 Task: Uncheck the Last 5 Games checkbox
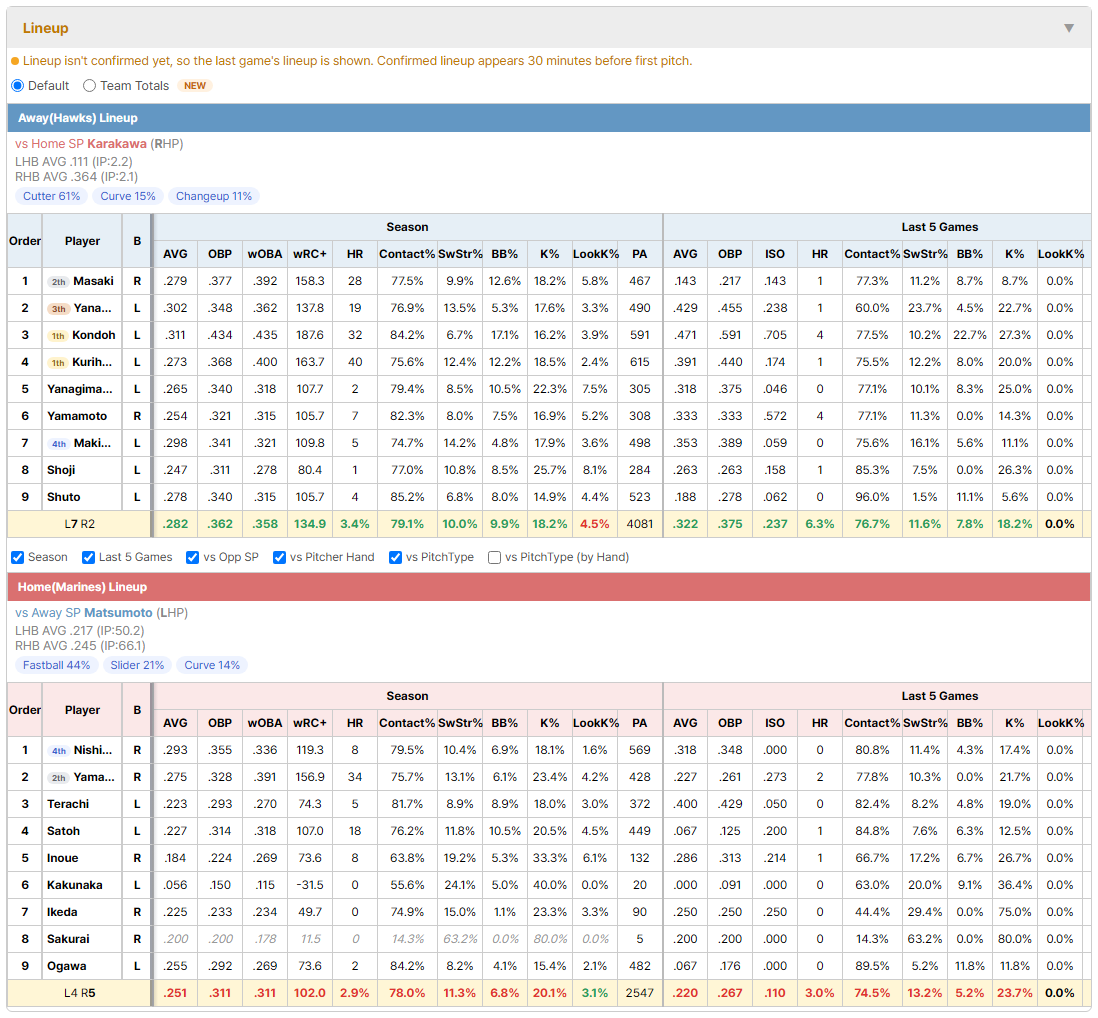coord(88,557)
